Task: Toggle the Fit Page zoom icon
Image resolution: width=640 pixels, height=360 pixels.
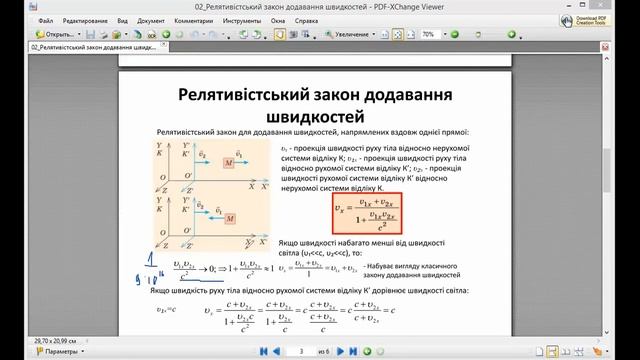Action: 398,35
